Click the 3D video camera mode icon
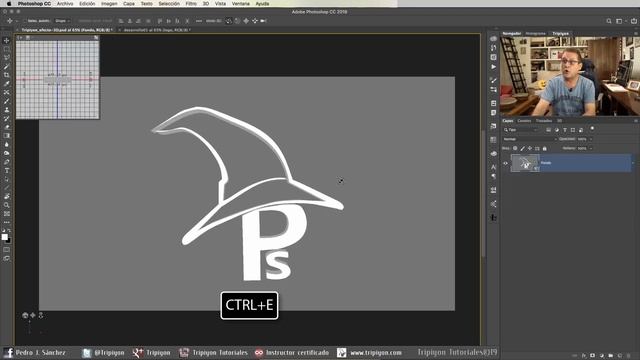This screenshot has width=640, height=360. click(x=263, y=21)
